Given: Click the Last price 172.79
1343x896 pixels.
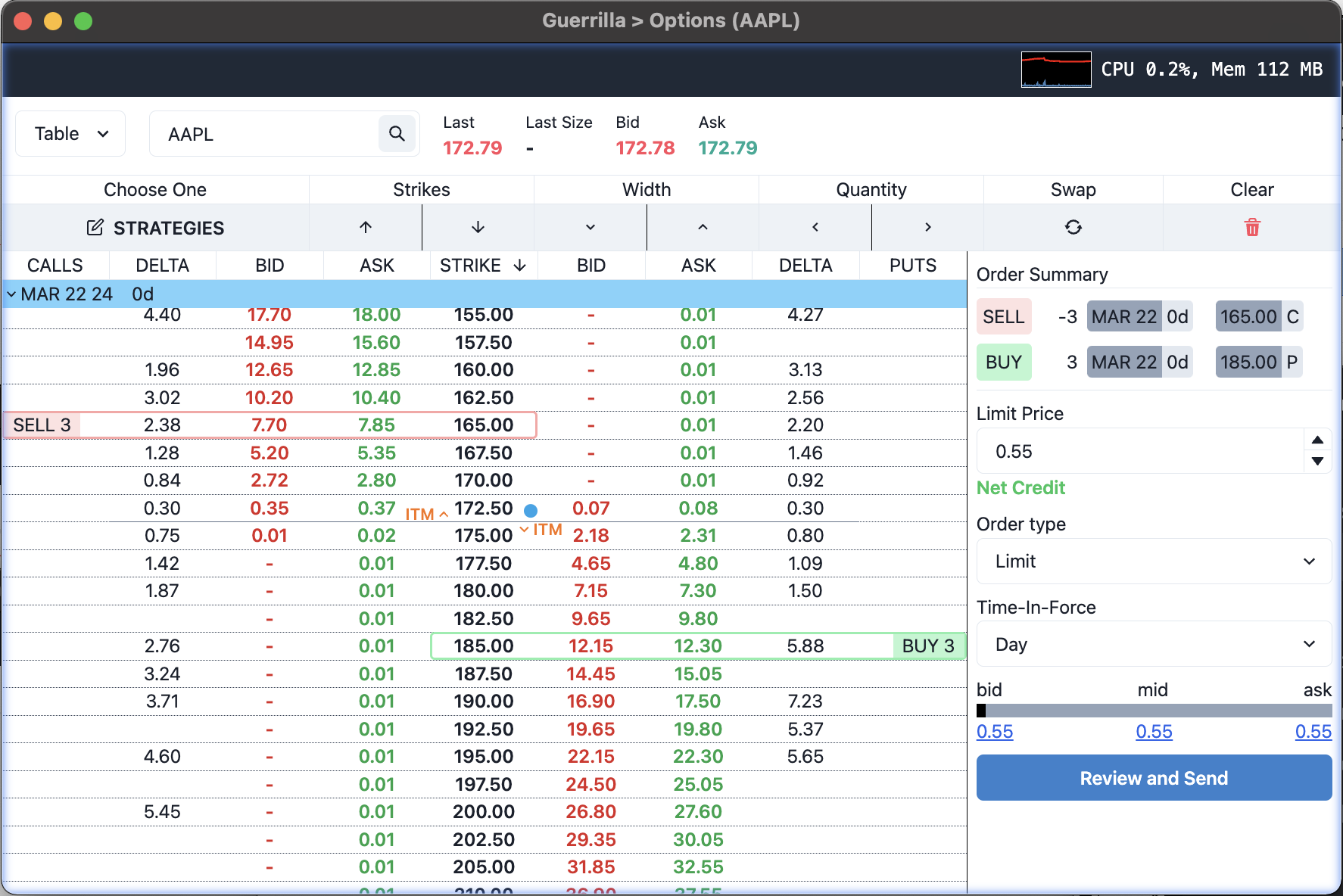Looking at the screenshot, I should coord(472,148).
